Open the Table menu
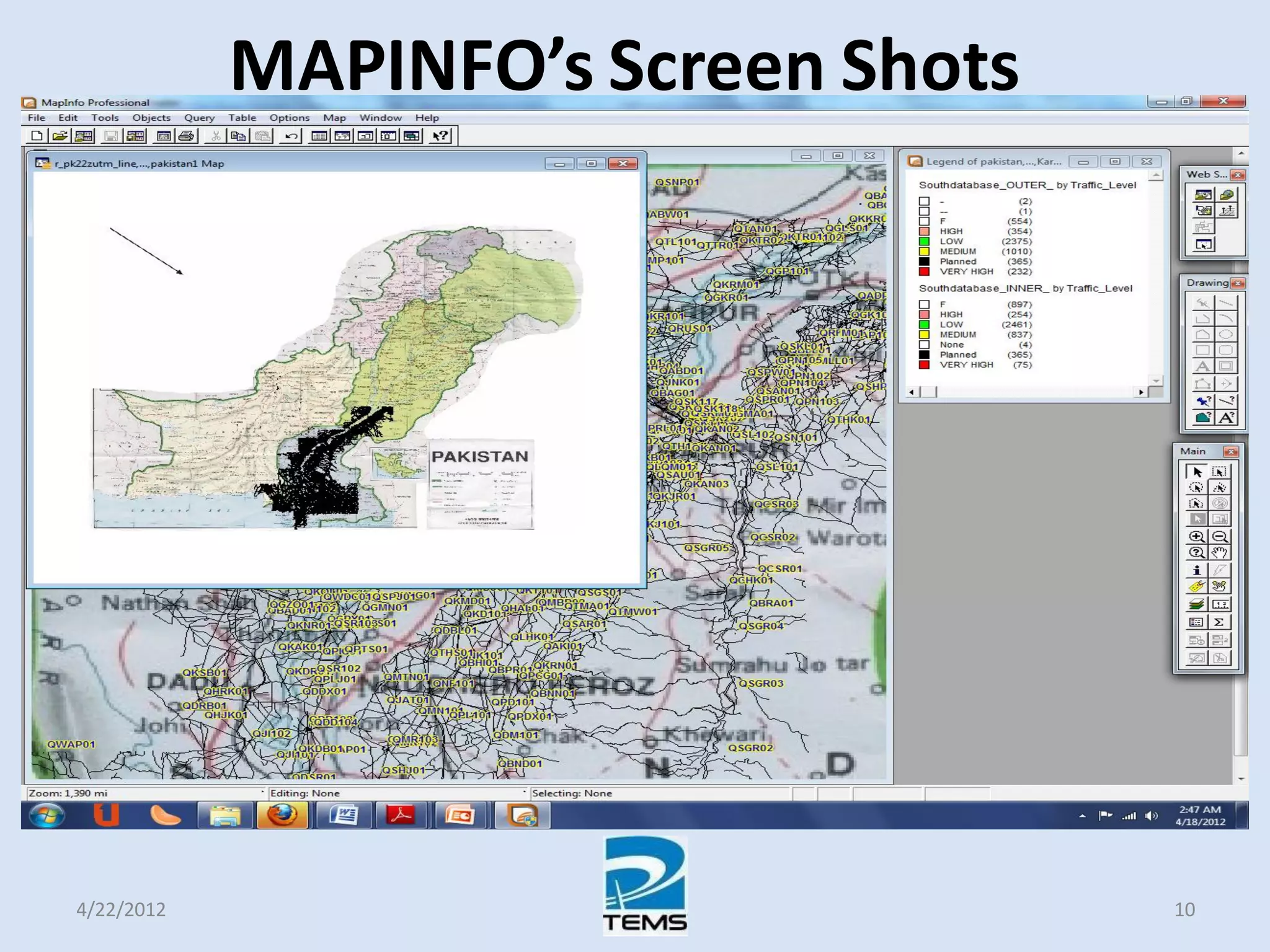The height and width of the screenshot is (952, 1270). click(242, 118)
